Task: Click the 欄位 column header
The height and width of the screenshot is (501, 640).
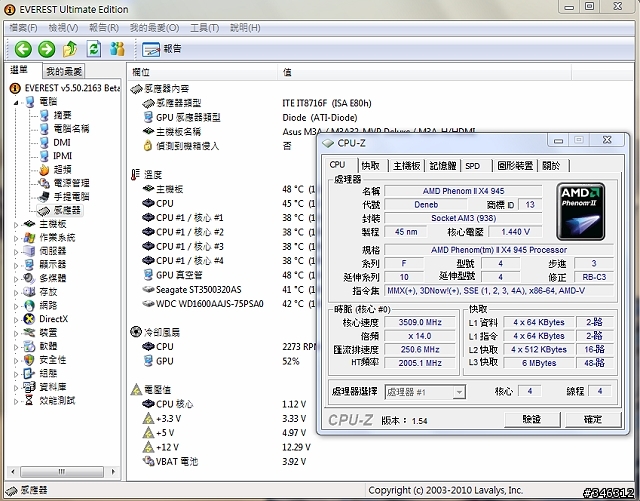Action: click(x=202, y=72)
